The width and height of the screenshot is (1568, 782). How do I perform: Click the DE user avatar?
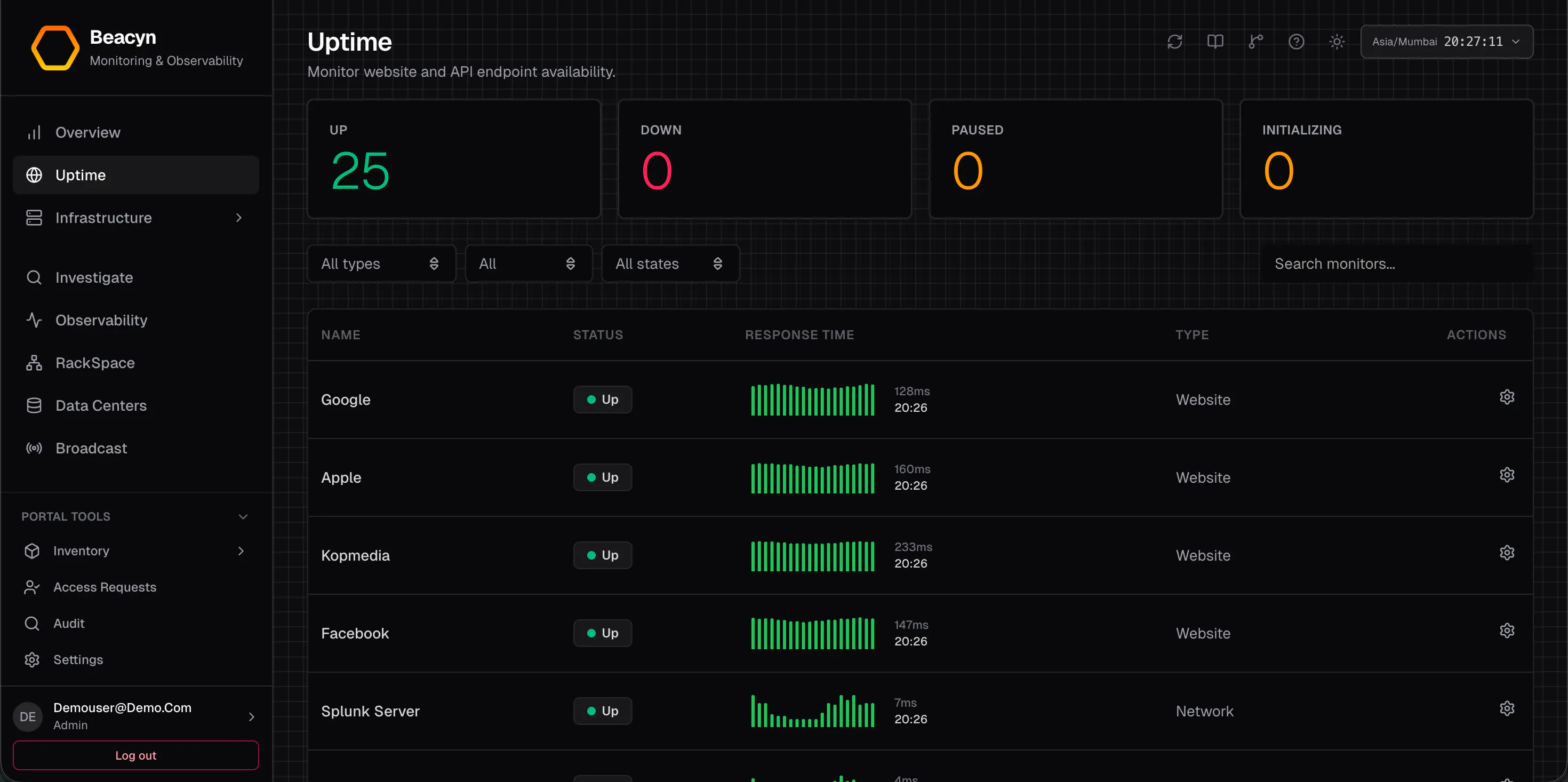click(28, 716)
